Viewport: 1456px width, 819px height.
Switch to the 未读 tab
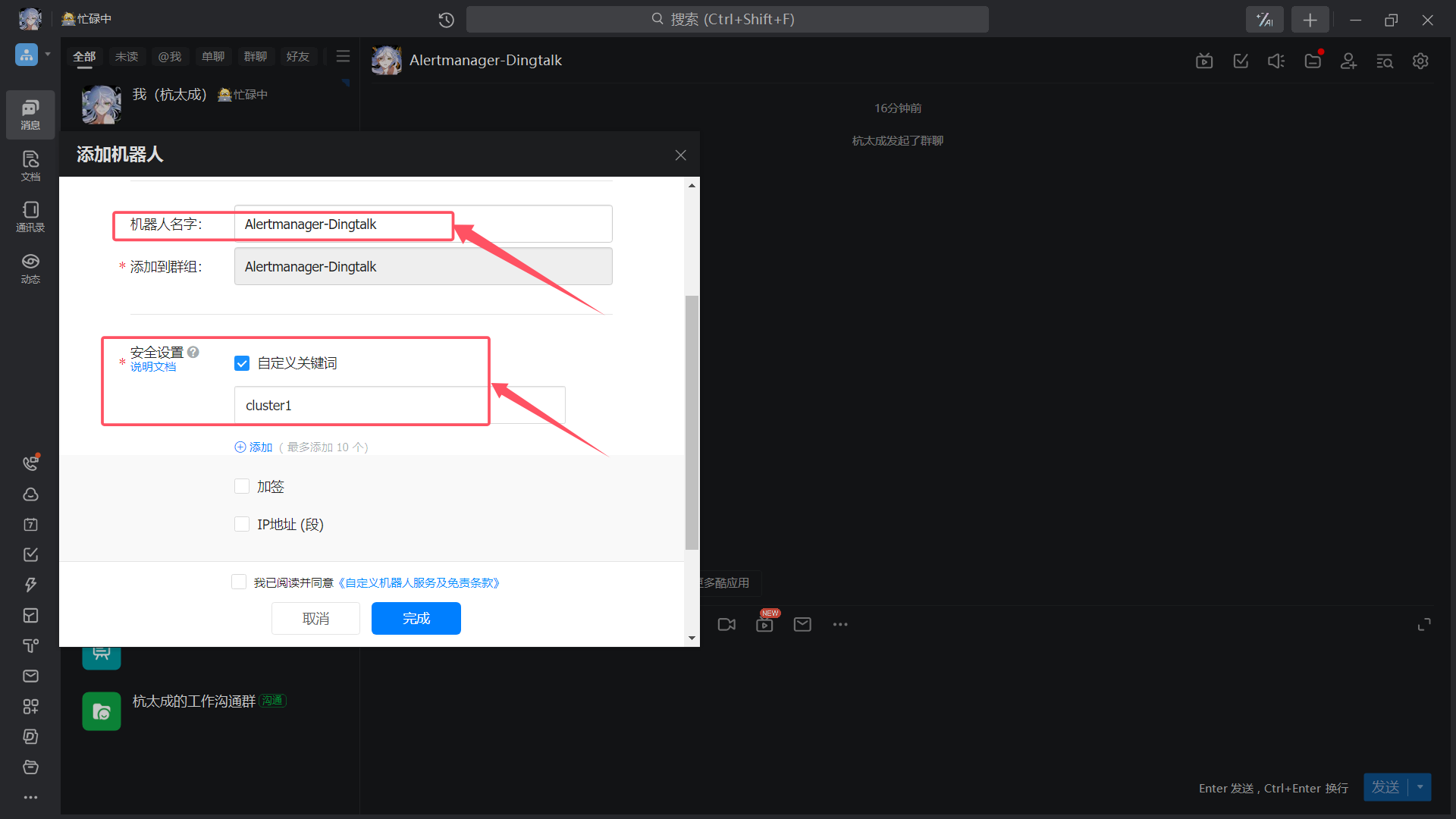click(x=127, y=57)
